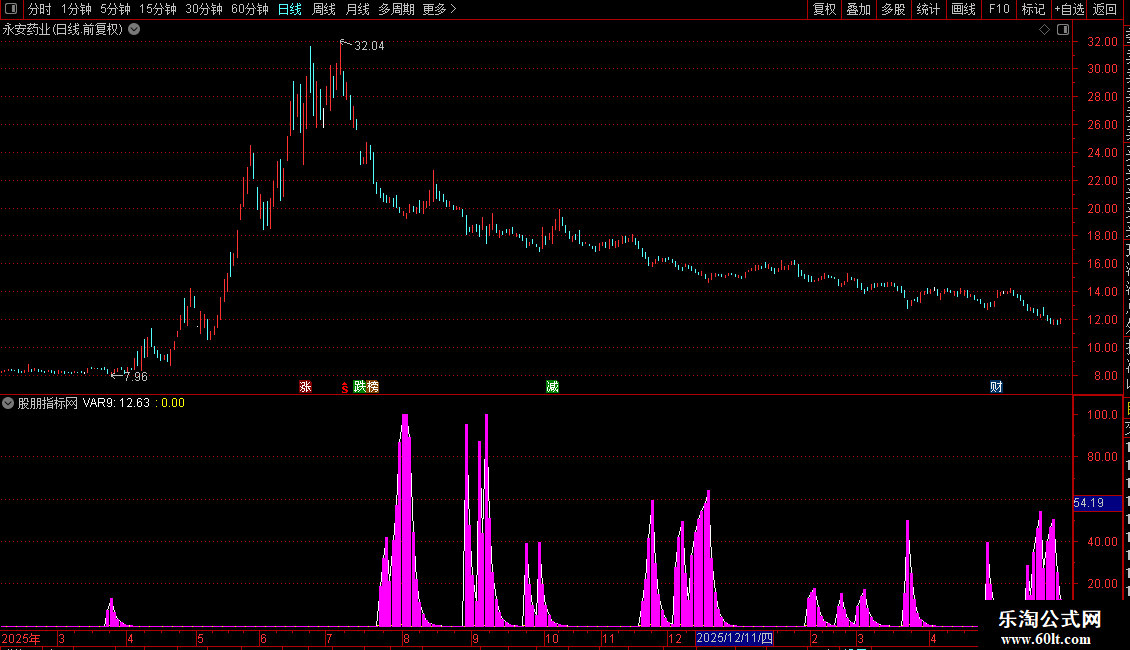Click the 2025年 label on time axis
This screenshot has width=1130, height=650.
21,638
